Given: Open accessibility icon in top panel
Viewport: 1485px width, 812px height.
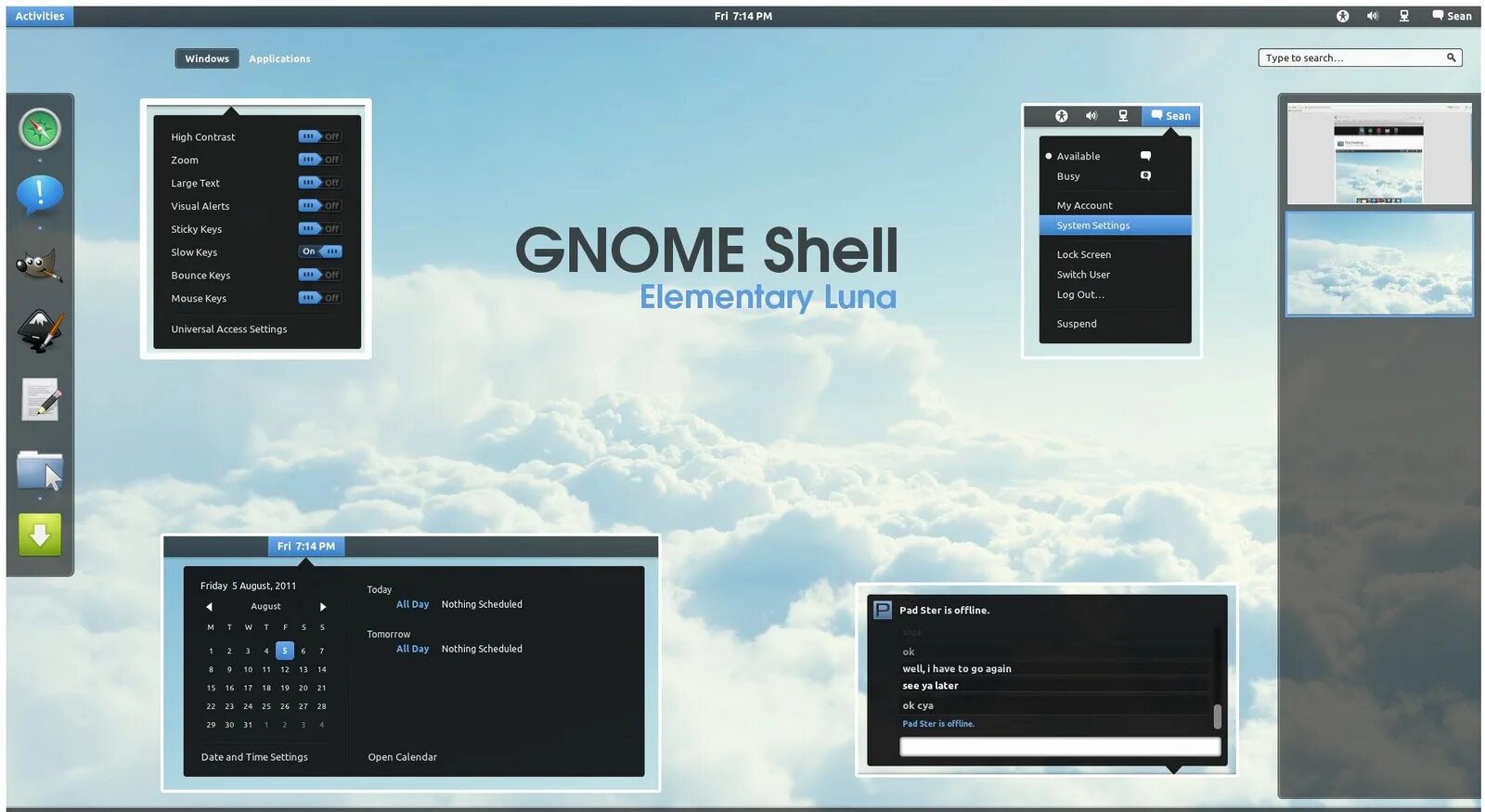Looking at the screenshot, I should (1342, 16).
